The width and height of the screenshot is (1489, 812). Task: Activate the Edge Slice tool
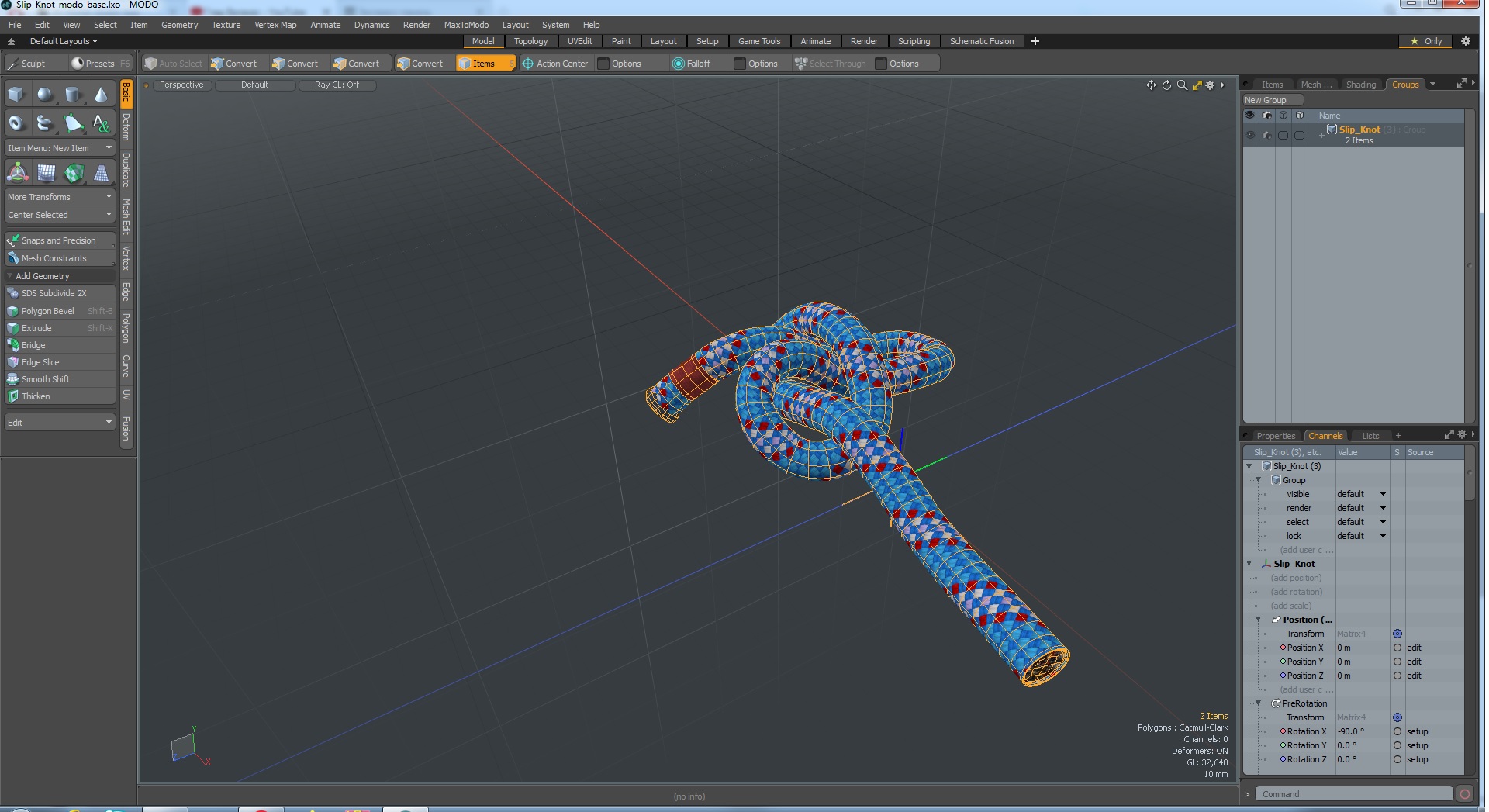point(60,362)
